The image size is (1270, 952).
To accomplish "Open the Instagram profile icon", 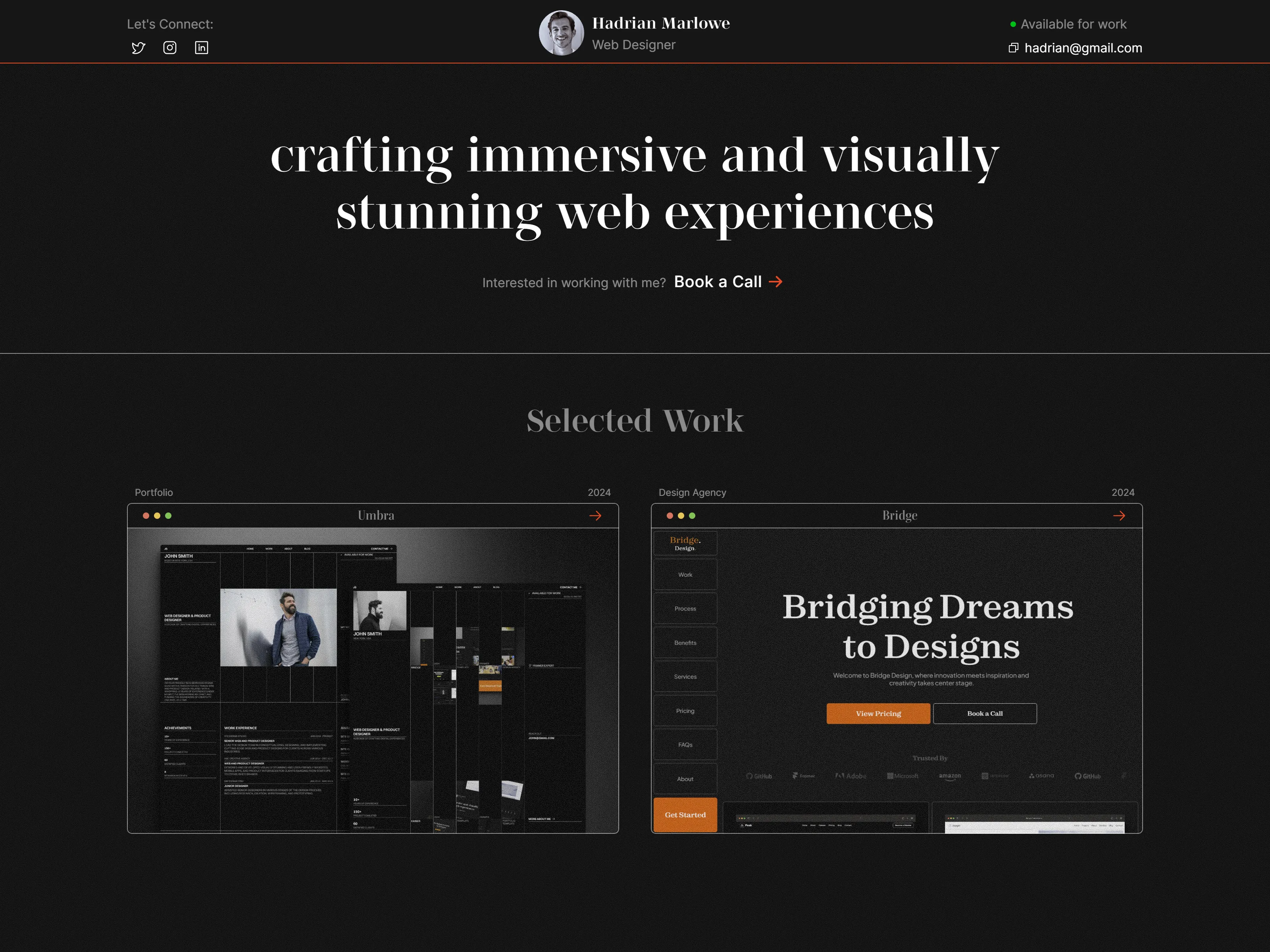I will 170,48.
